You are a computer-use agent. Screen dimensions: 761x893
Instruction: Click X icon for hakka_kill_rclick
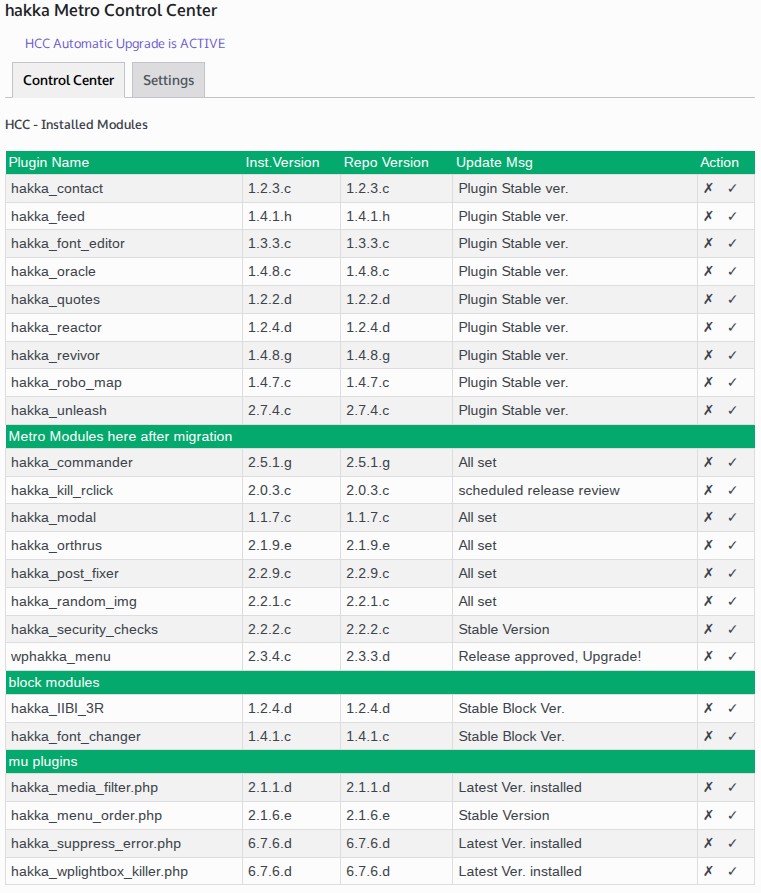(708, 490)
